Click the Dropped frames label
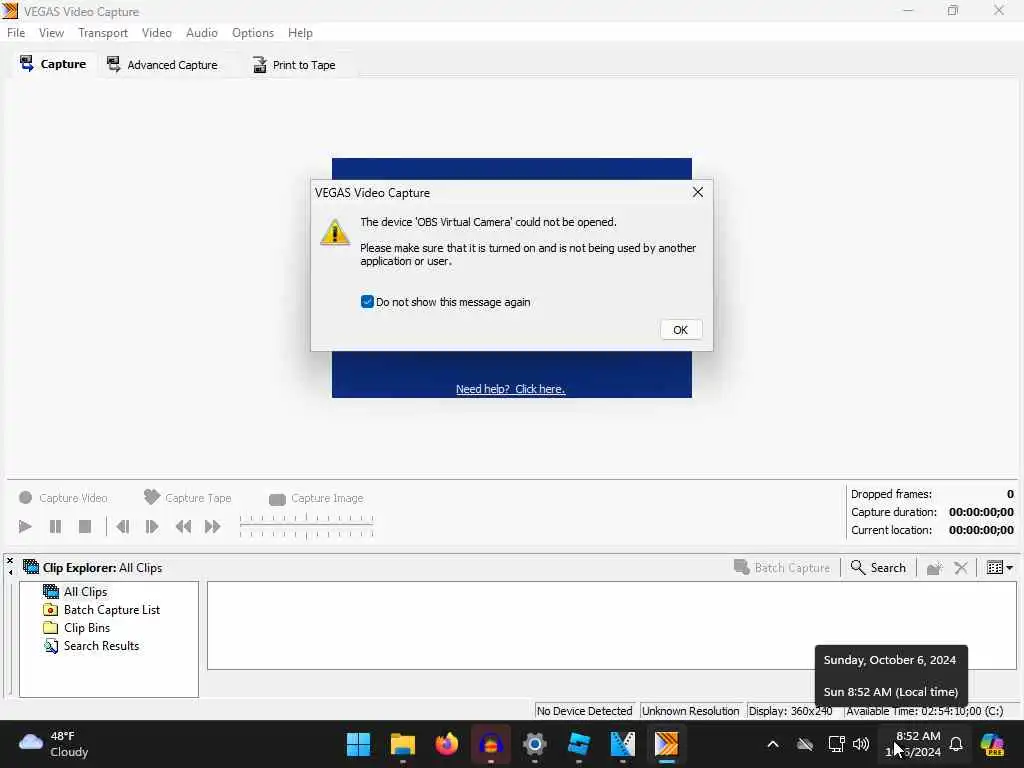The image size is (1024, 768). [891, 494]
